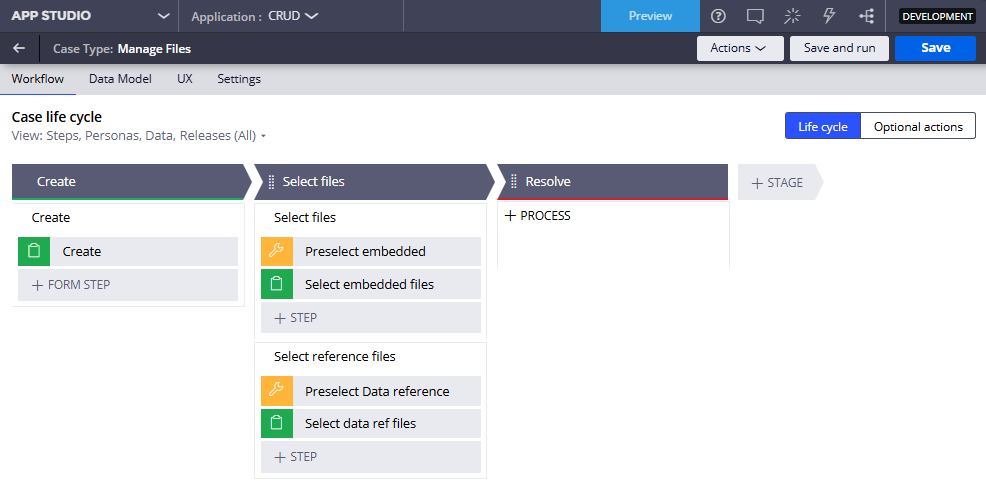Open the Workflow tab
This screenshot has height=481, width=986.
(x=38, y=79)
